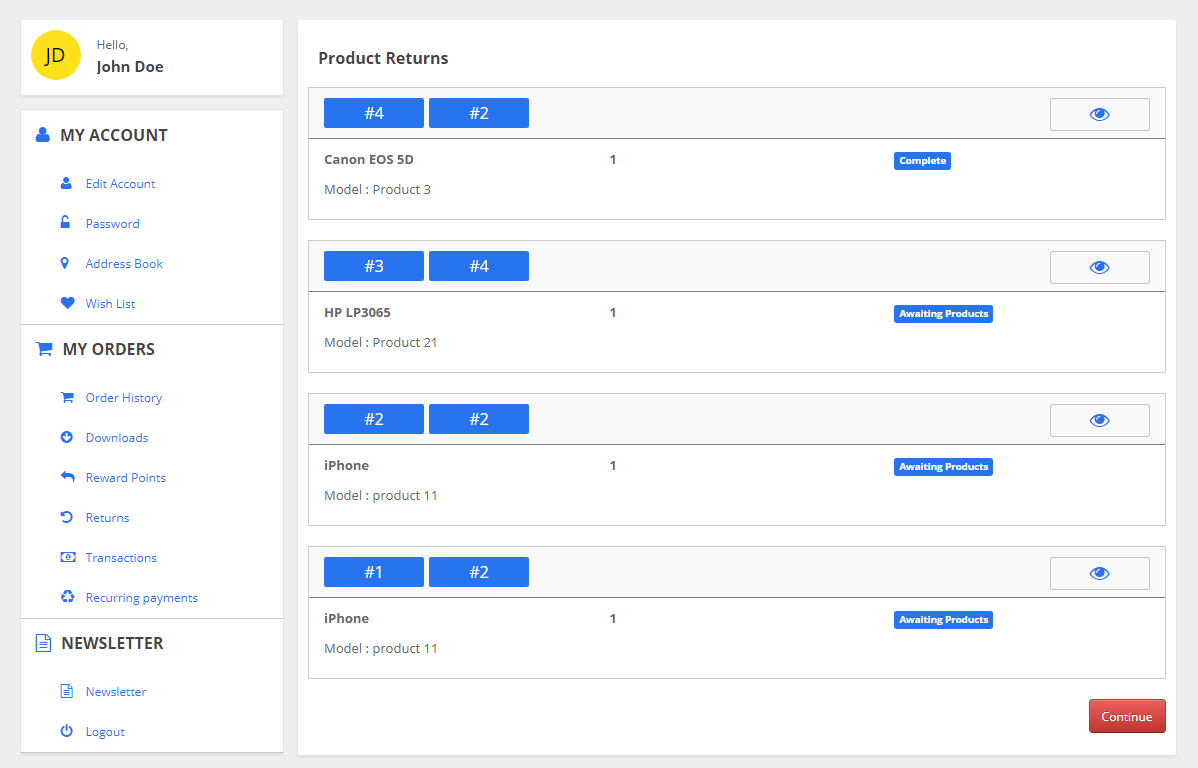Select Returns in the sidebar

pos(107,517)
